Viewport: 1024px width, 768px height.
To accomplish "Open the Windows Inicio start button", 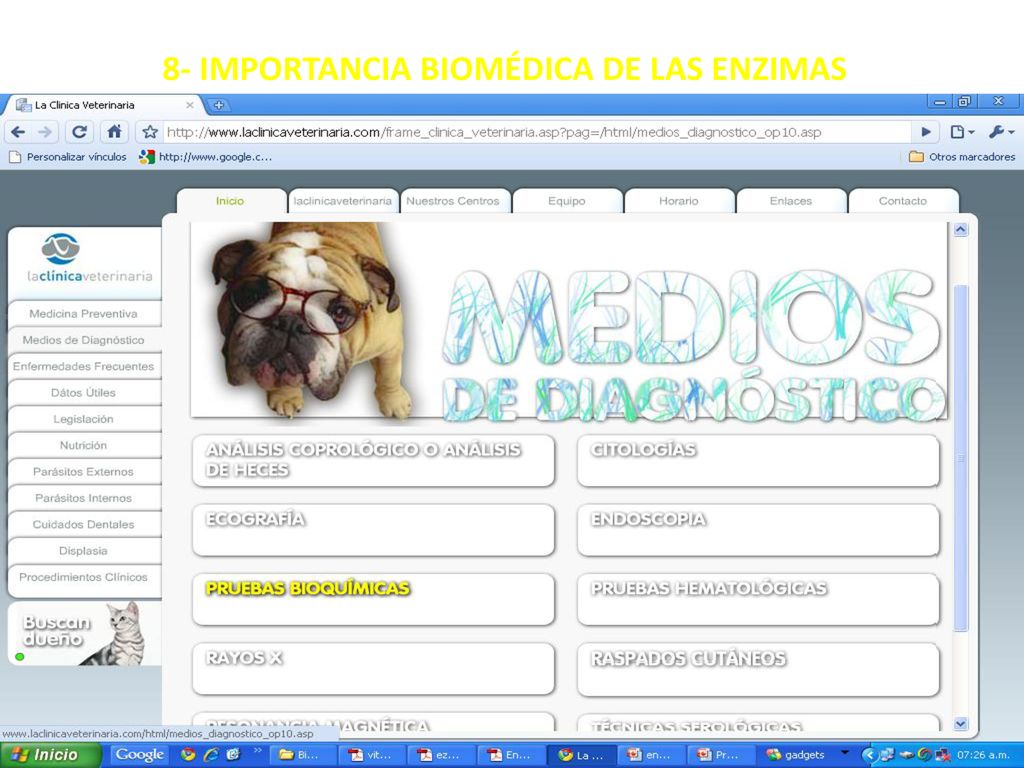I will [51, 755].
